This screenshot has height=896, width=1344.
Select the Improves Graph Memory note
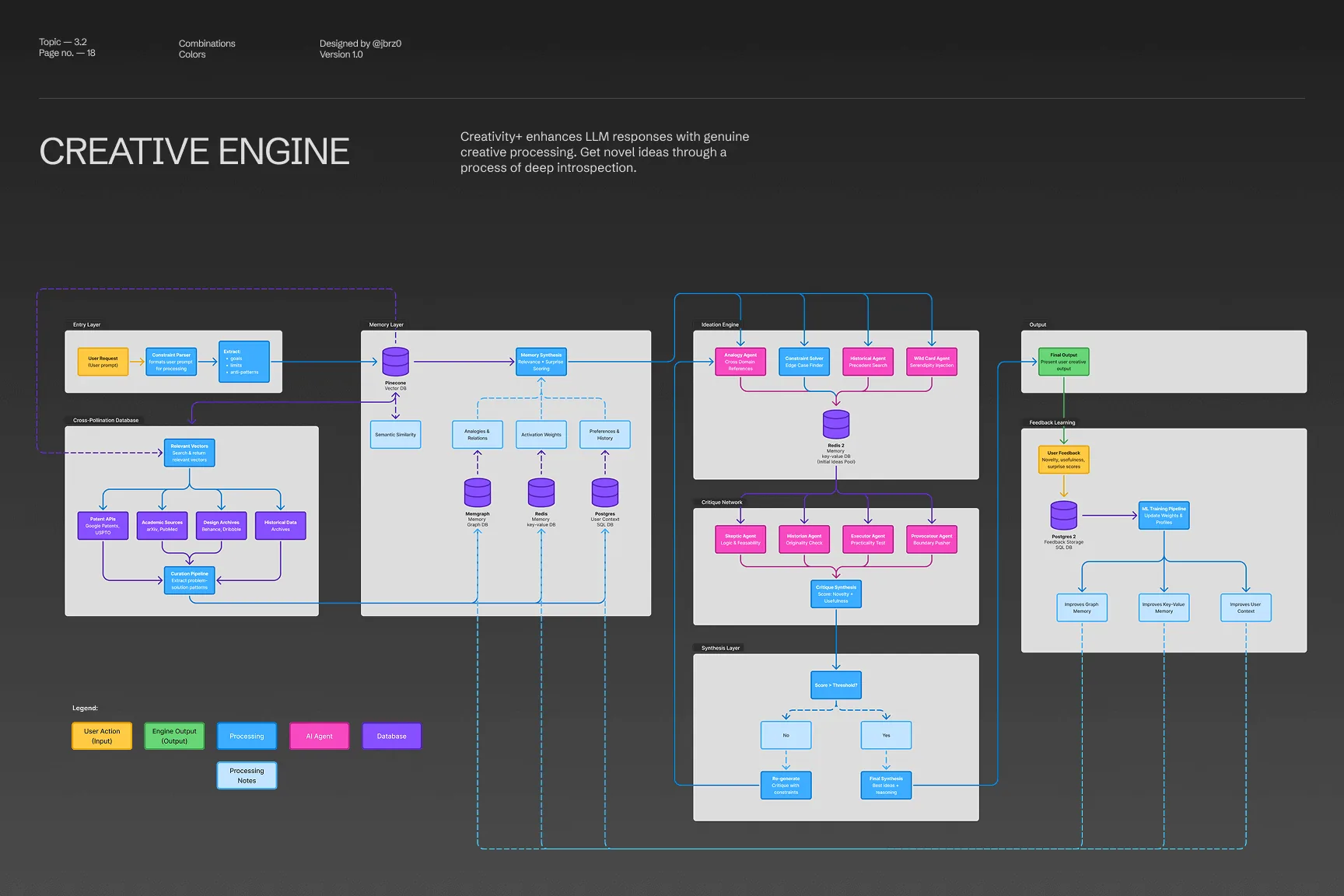tap(1082, 607)
